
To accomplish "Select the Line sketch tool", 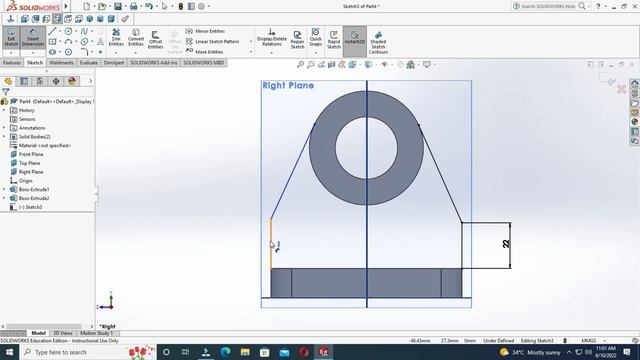I will [52, 31].
